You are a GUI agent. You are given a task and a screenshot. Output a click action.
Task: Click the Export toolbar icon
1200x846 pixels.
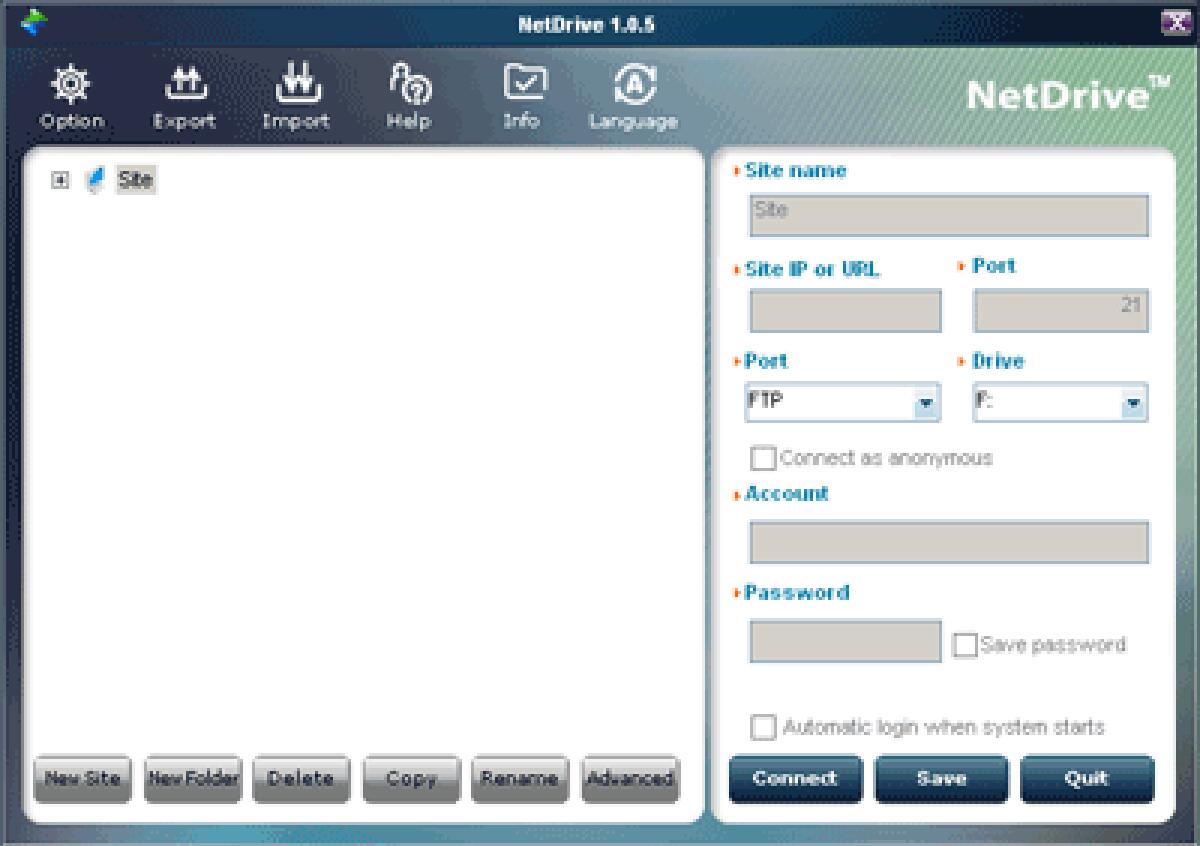184,85
